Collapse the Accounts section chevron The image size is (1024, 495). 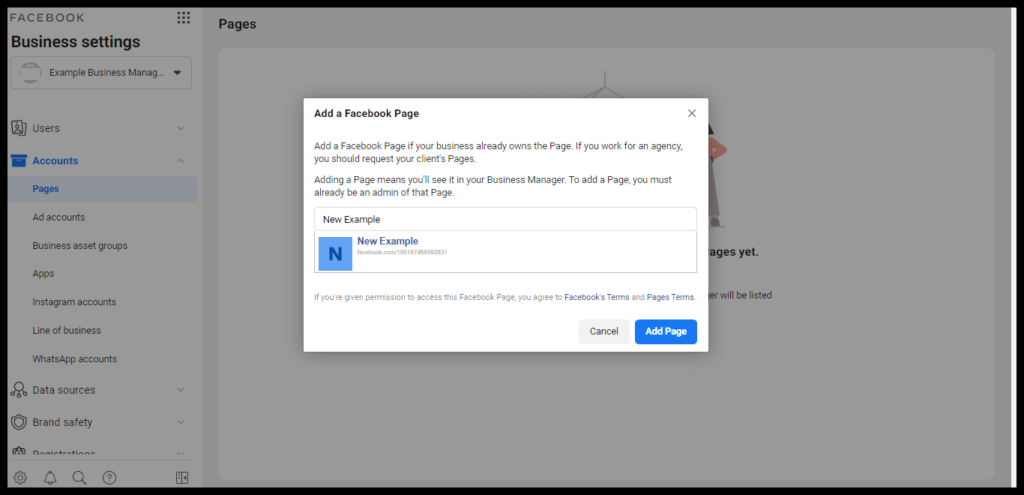[181, 161]
